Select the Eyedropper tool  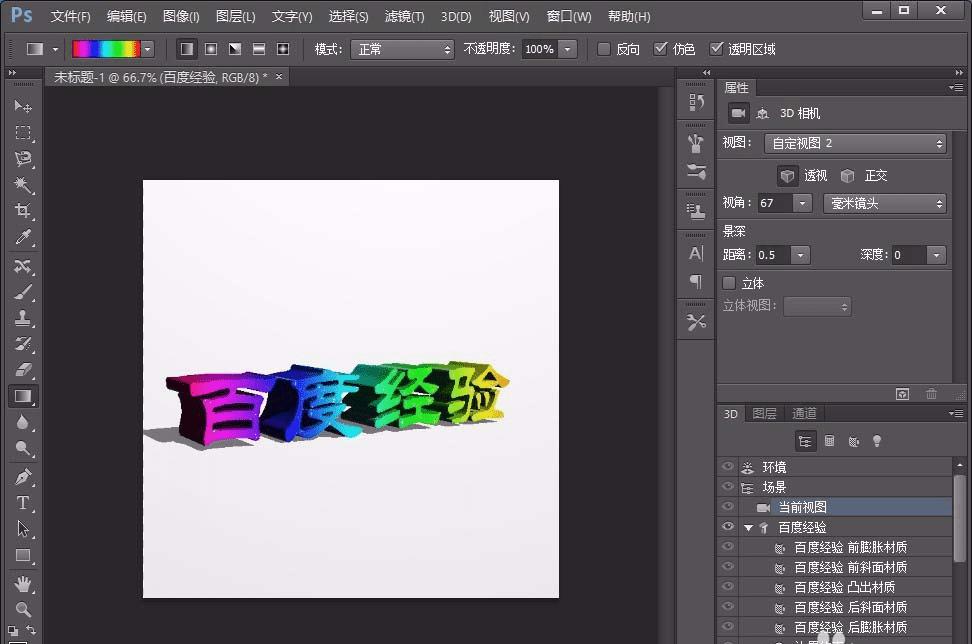point(23,237)
